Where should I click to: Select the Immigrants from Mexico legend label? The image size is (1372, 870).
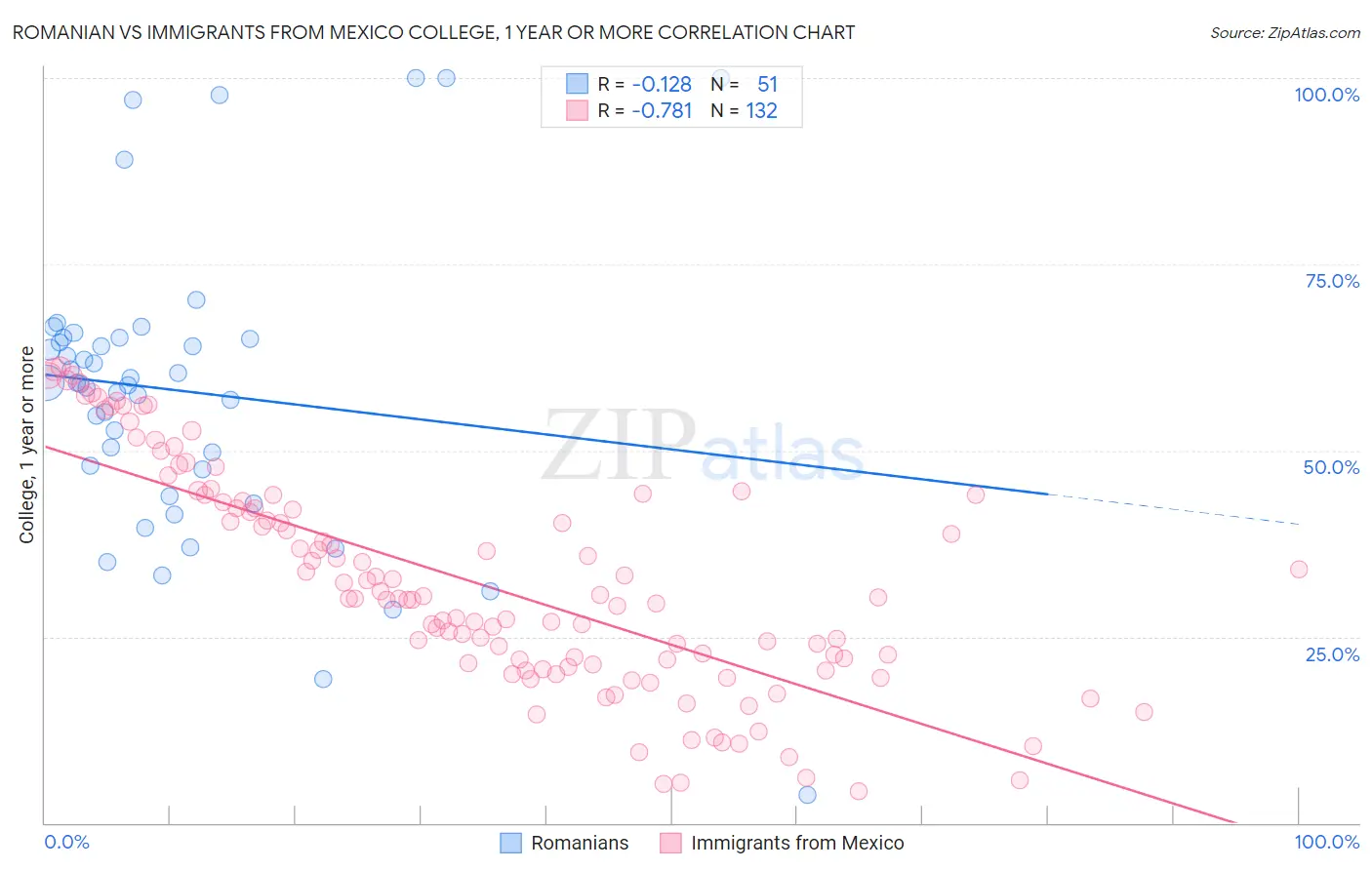(797, 843)
